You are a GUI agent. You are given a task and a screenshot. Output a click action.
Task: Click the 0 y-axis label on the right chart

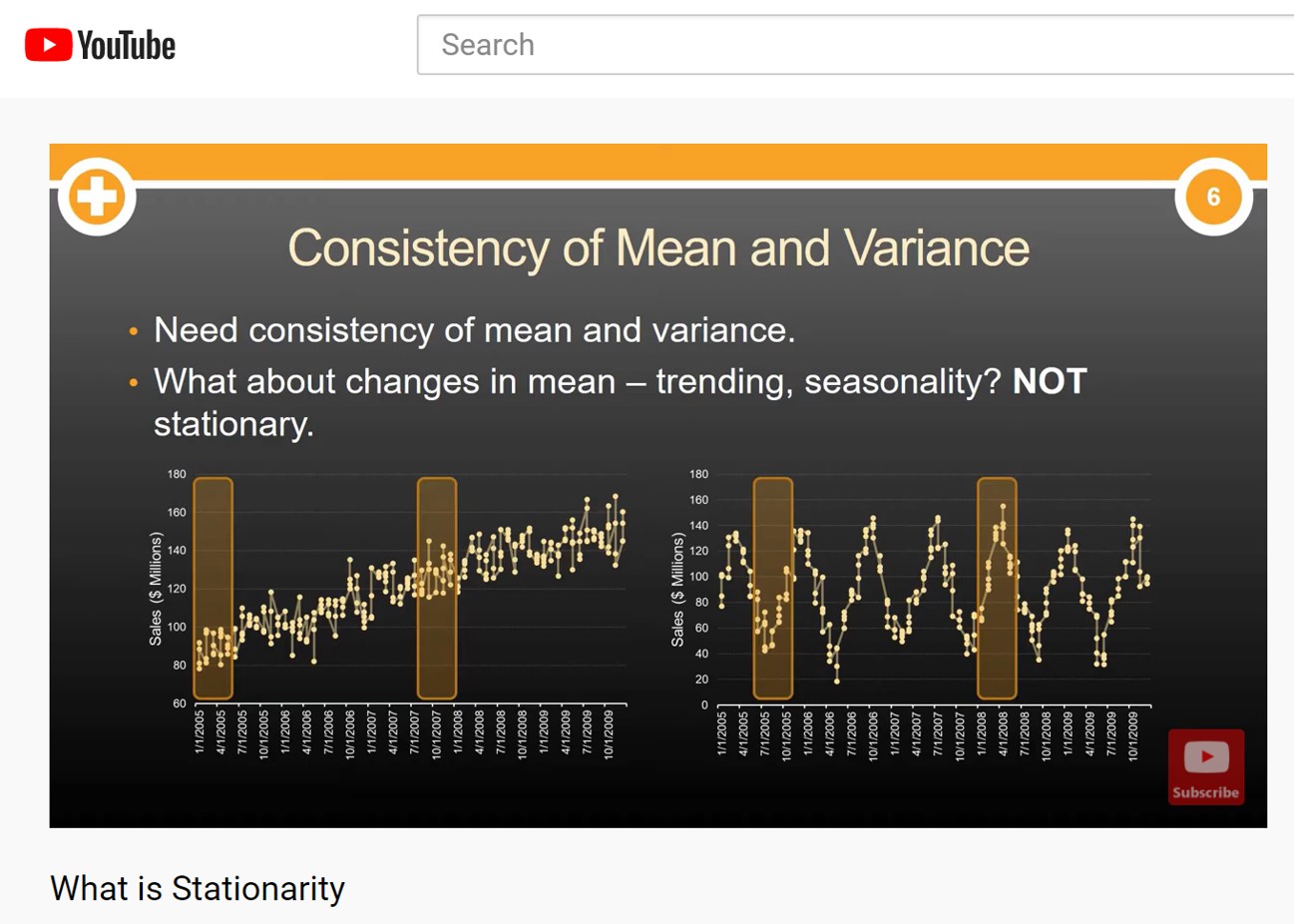click(703, 704)
